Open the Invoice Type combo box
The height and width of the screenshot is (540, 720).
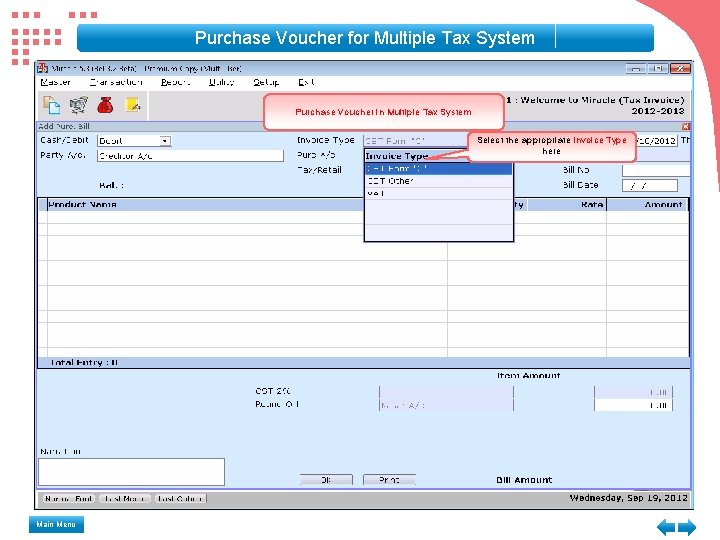(x=416, y=141)
